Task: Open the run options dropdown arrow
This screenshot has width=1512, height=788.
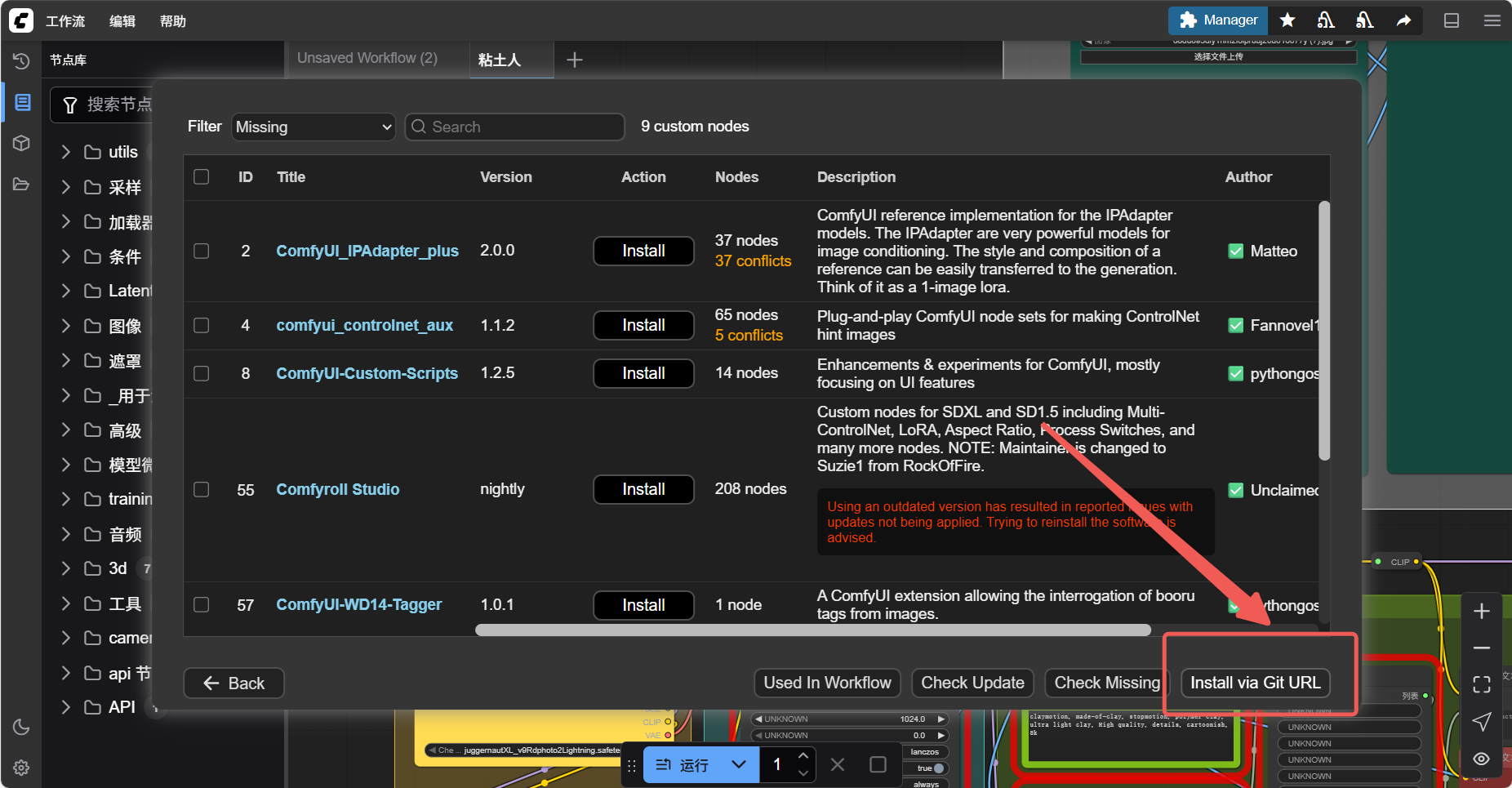Action: (739, 765)
